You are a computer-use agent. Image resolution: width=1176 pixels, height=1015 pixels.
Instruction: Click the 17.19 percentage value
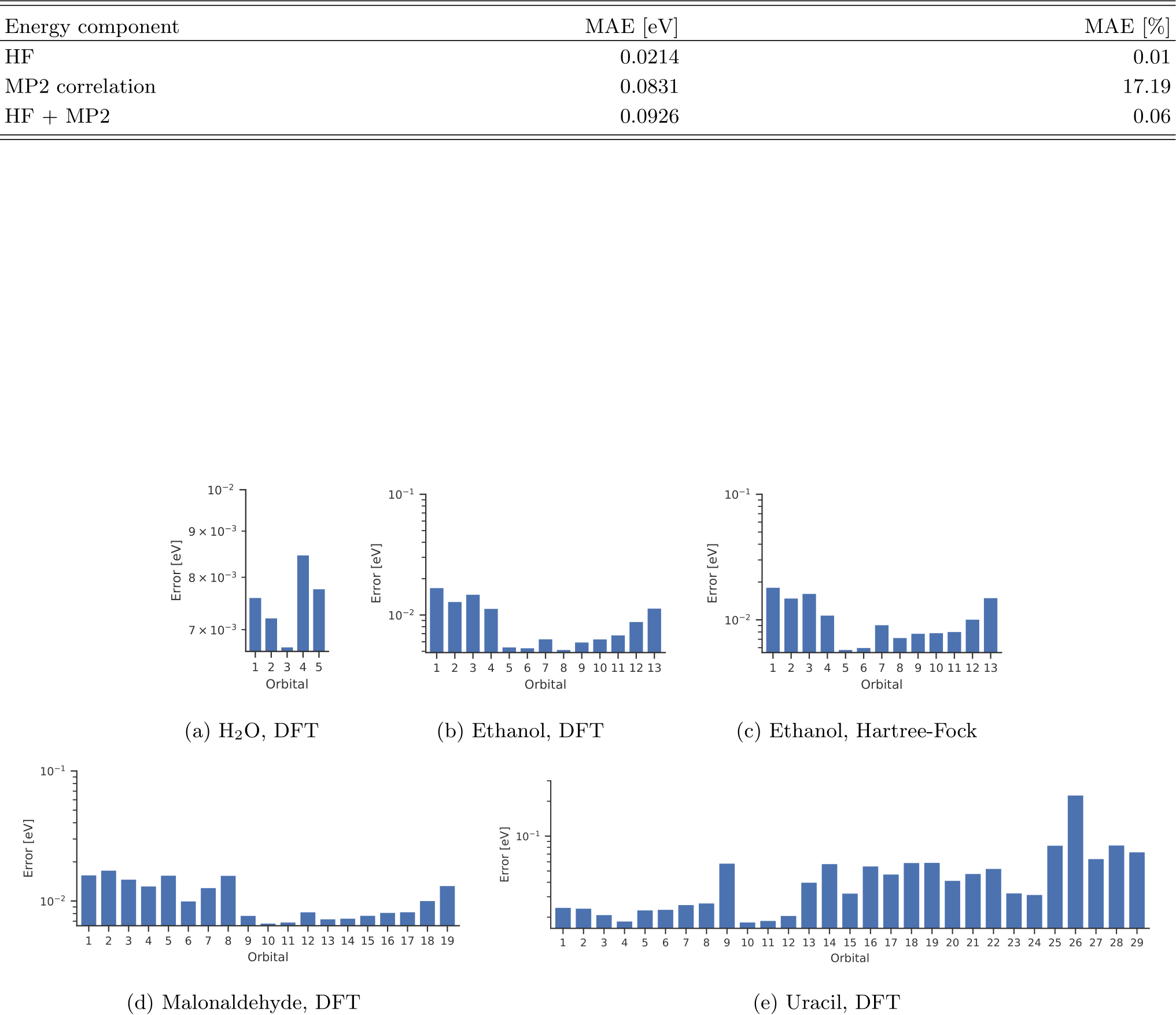click(x=1146, y=86)
